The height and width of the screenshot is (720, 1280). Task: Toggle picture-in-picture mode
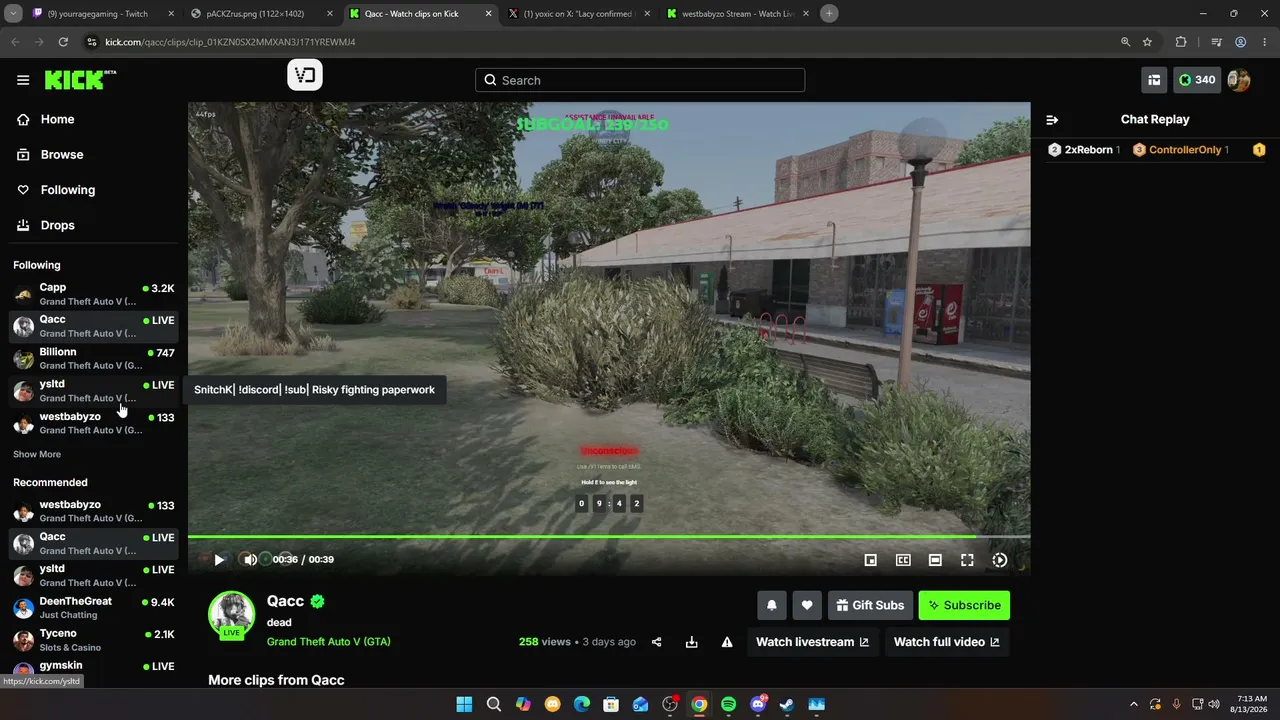tap(871, 560)
